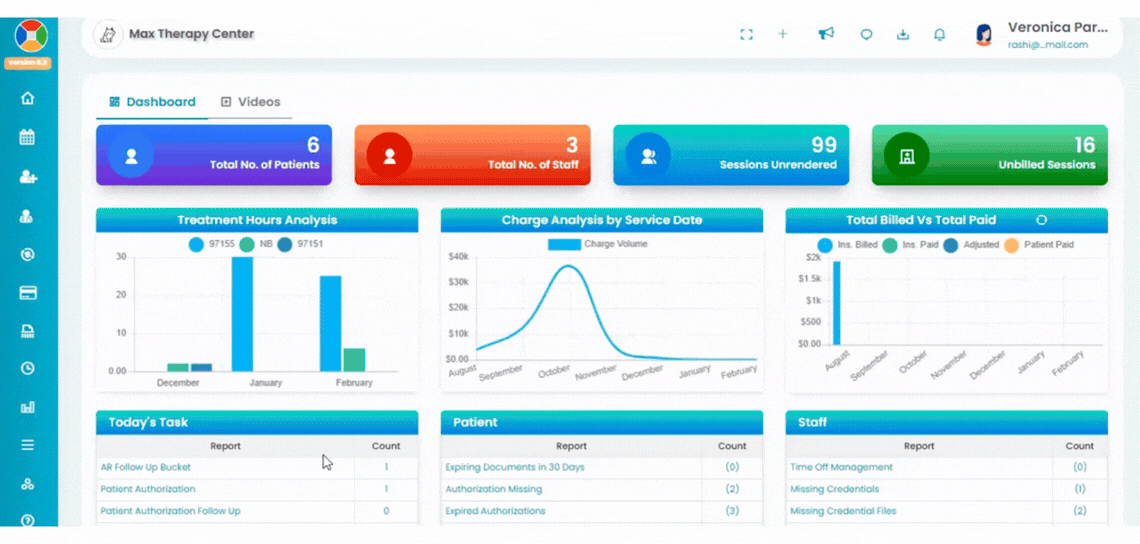1140x544 pixels.
Task: Toggle the Ins. Billed legend series
Action: (847, 245)
